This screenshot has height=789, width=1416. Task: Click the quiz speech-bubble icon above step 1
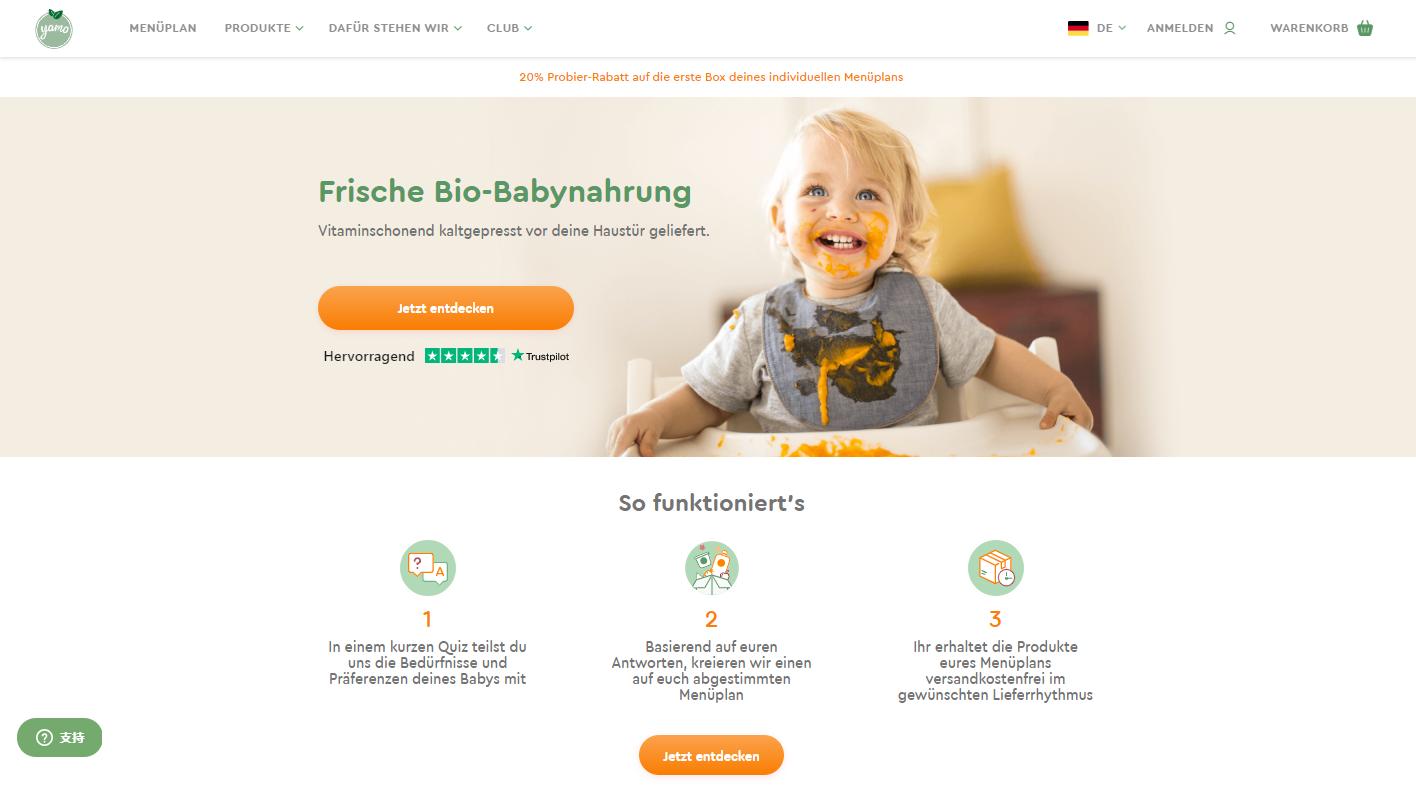(427, 568)
